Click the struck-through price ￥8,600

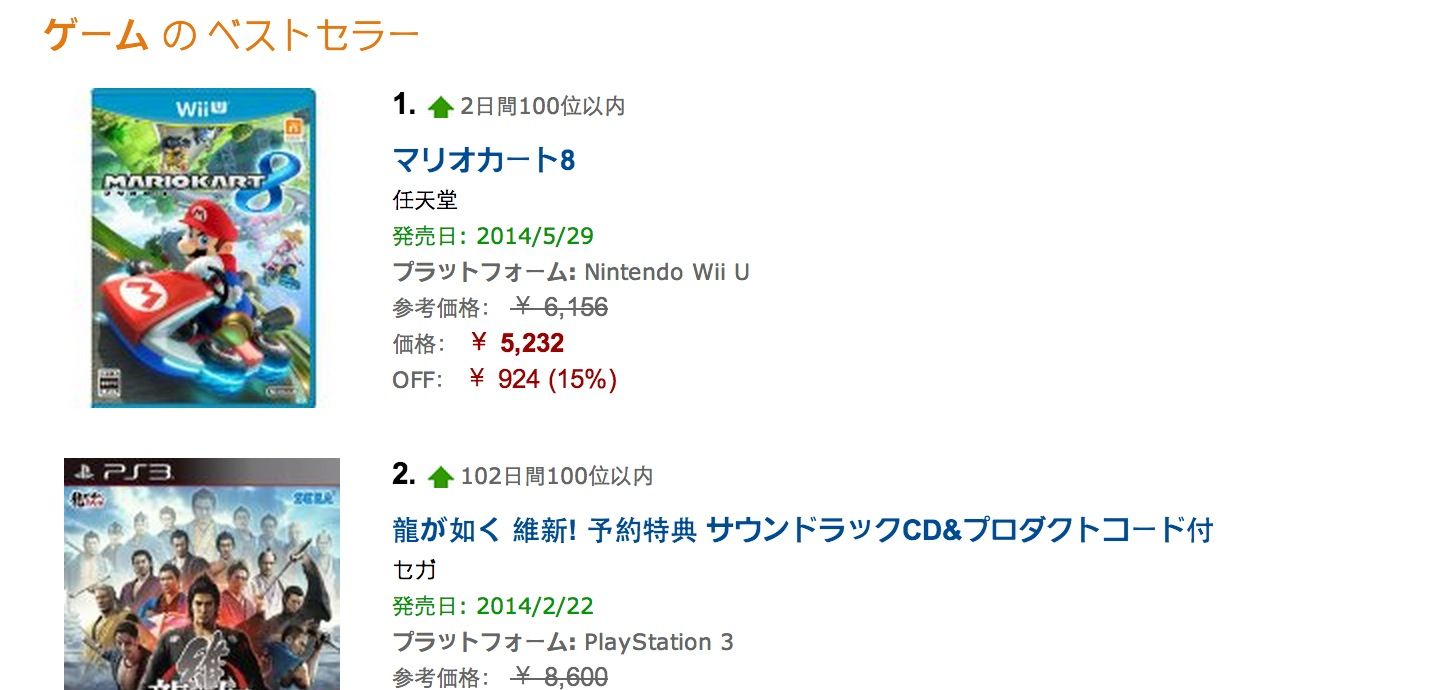click(560, 678)
